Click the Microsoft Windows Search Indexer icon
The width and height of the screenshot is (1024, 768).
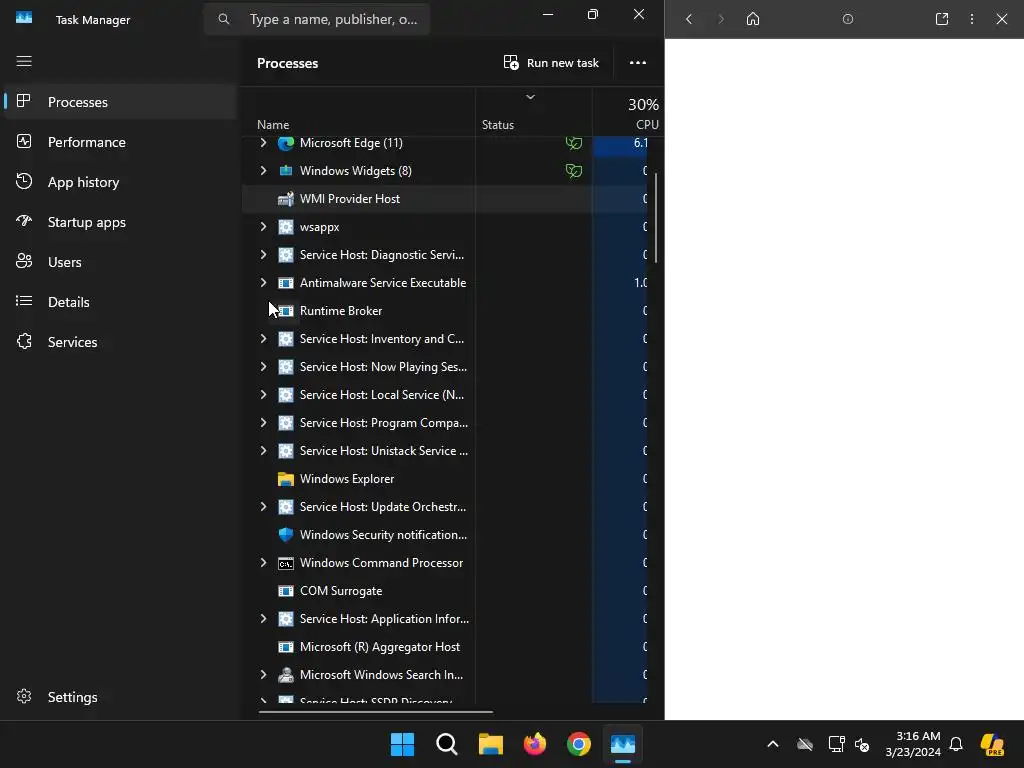[285, 675]
